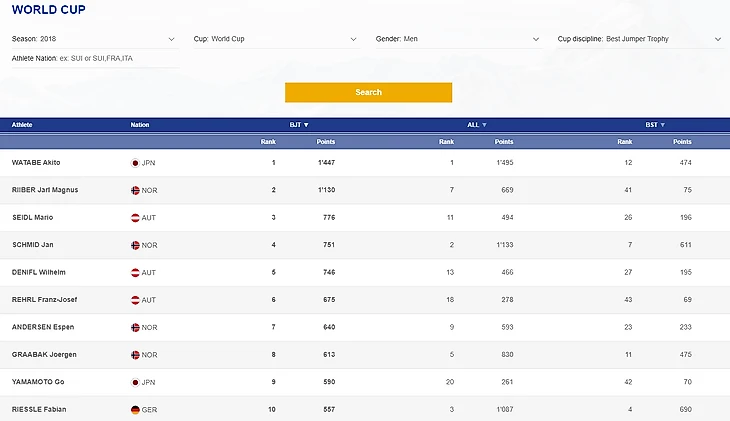
Task: Focus the Athlete Nation input field
Action: [x=95, y=59]
